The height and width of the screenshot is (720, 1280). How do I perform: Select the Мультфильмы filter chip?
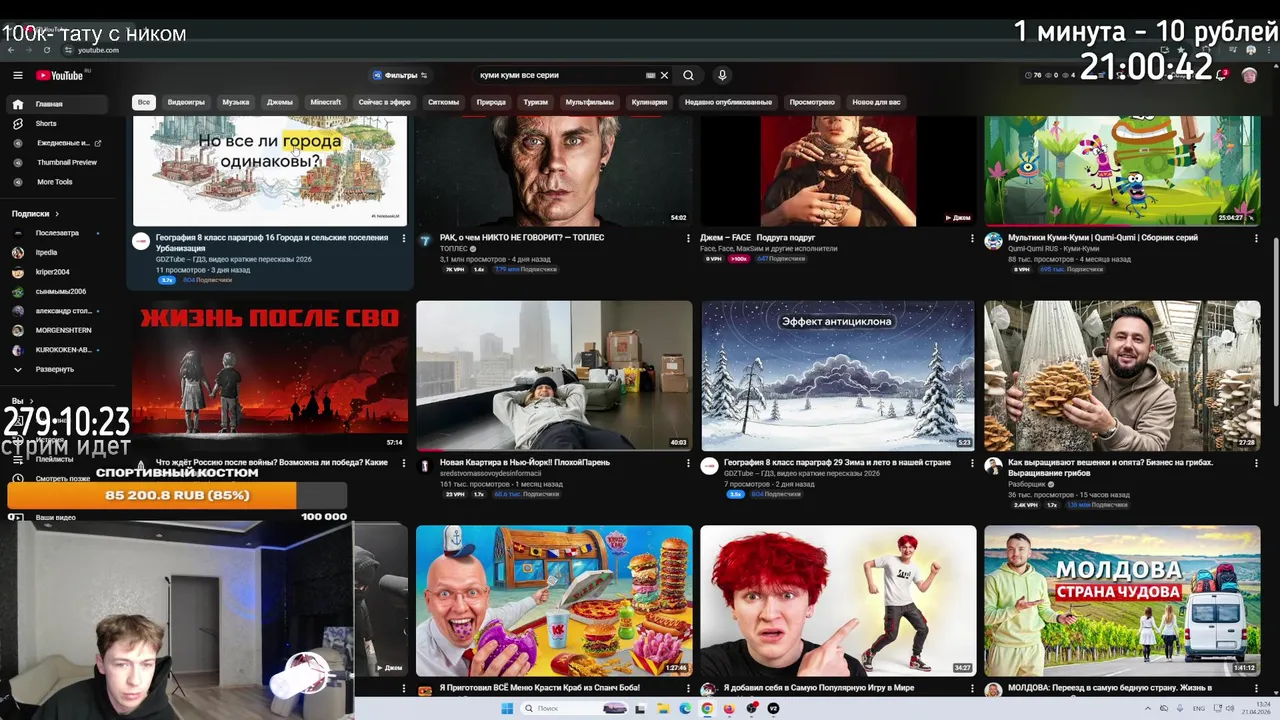pyautogui.click(x=589, y=102)
